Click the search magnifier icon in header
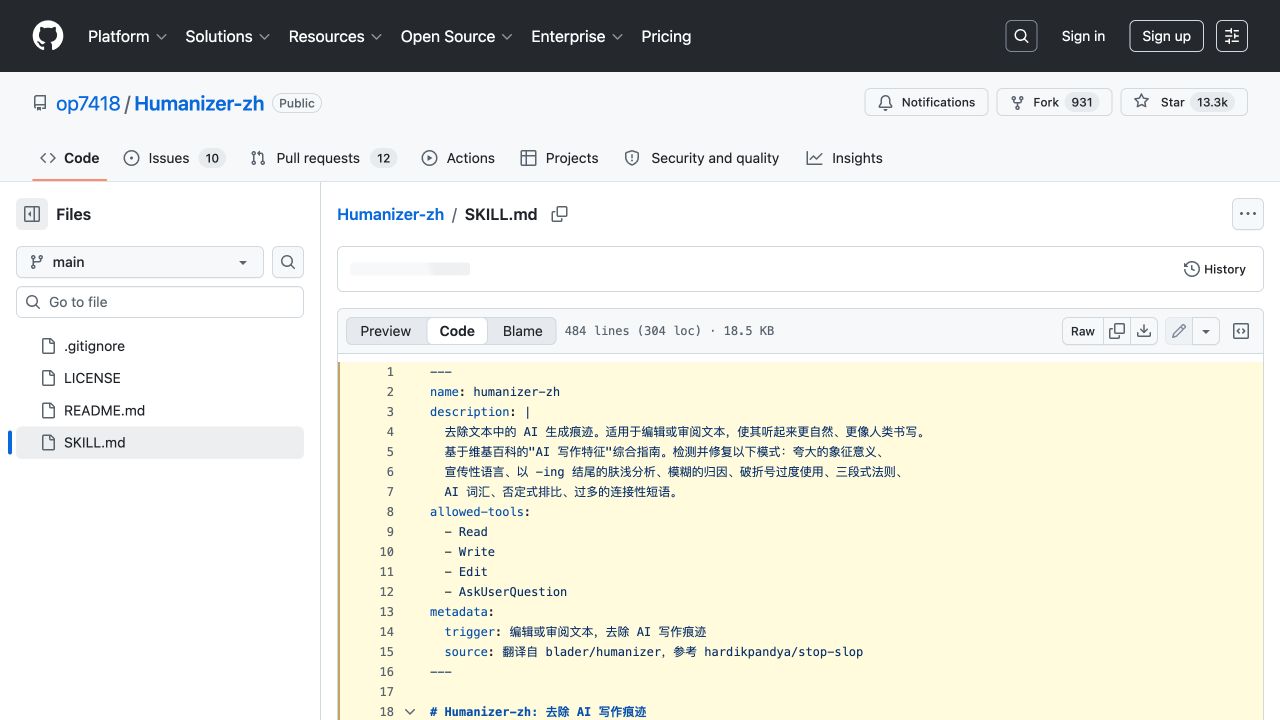 point(1021,36)
